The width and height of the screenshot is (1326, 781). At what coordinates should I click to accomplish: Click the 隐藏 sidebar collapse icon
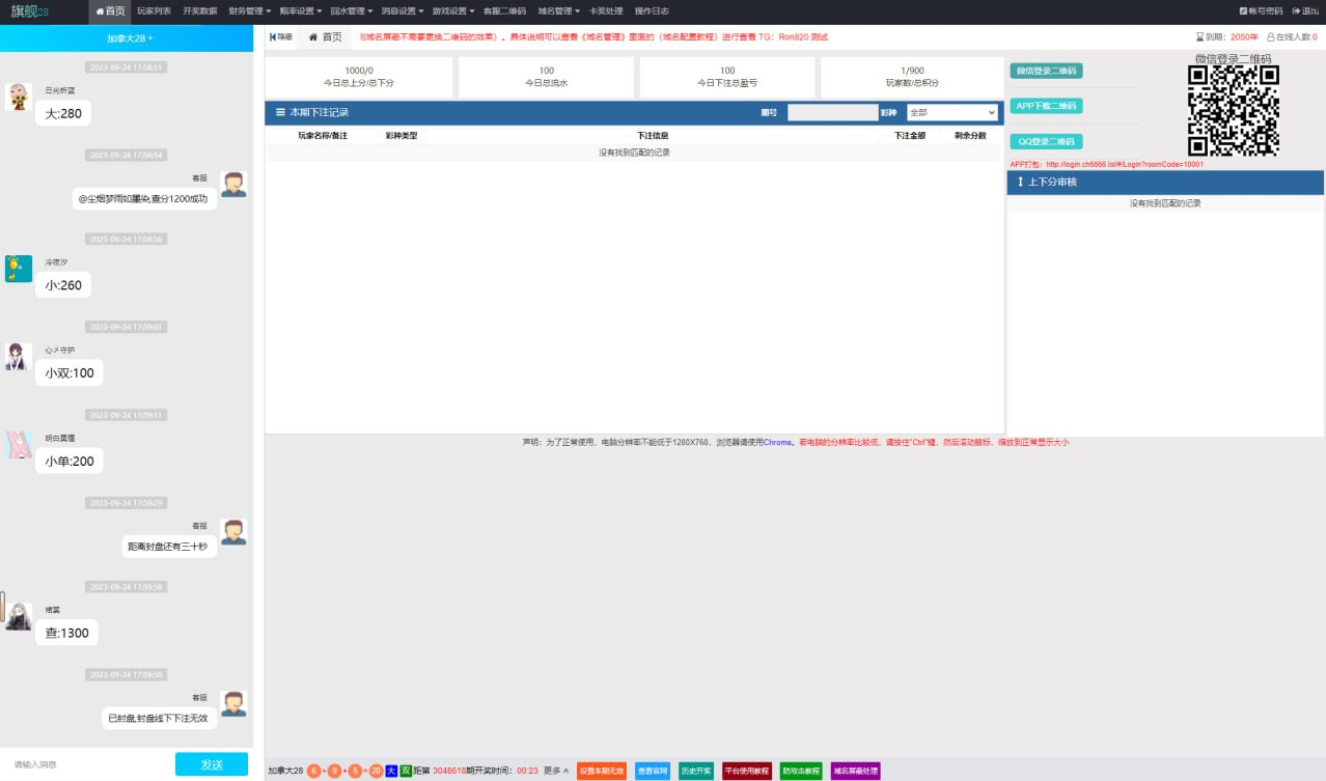point(272,37)
